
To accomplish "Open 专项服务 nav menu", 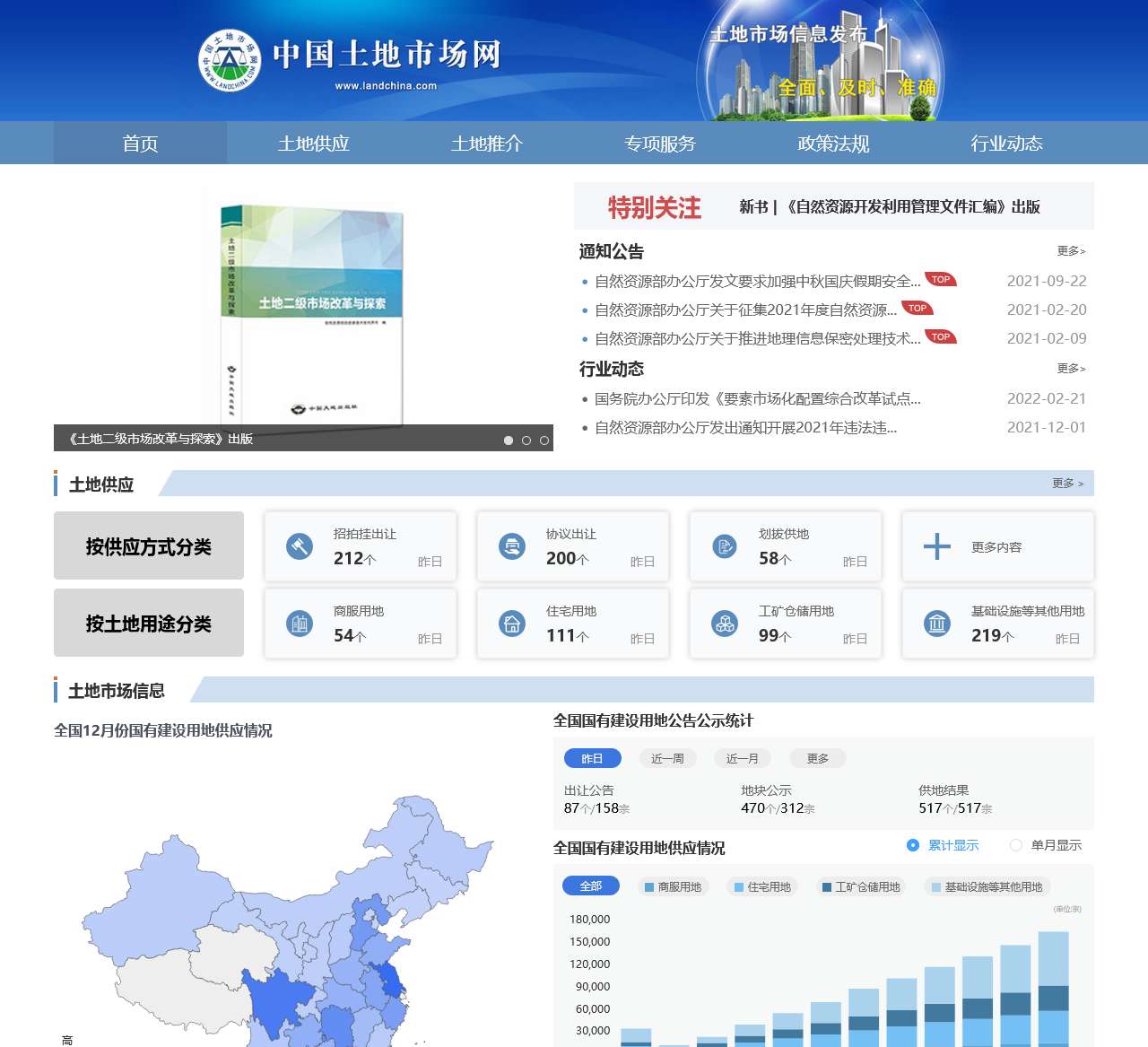I will point(660,144).
